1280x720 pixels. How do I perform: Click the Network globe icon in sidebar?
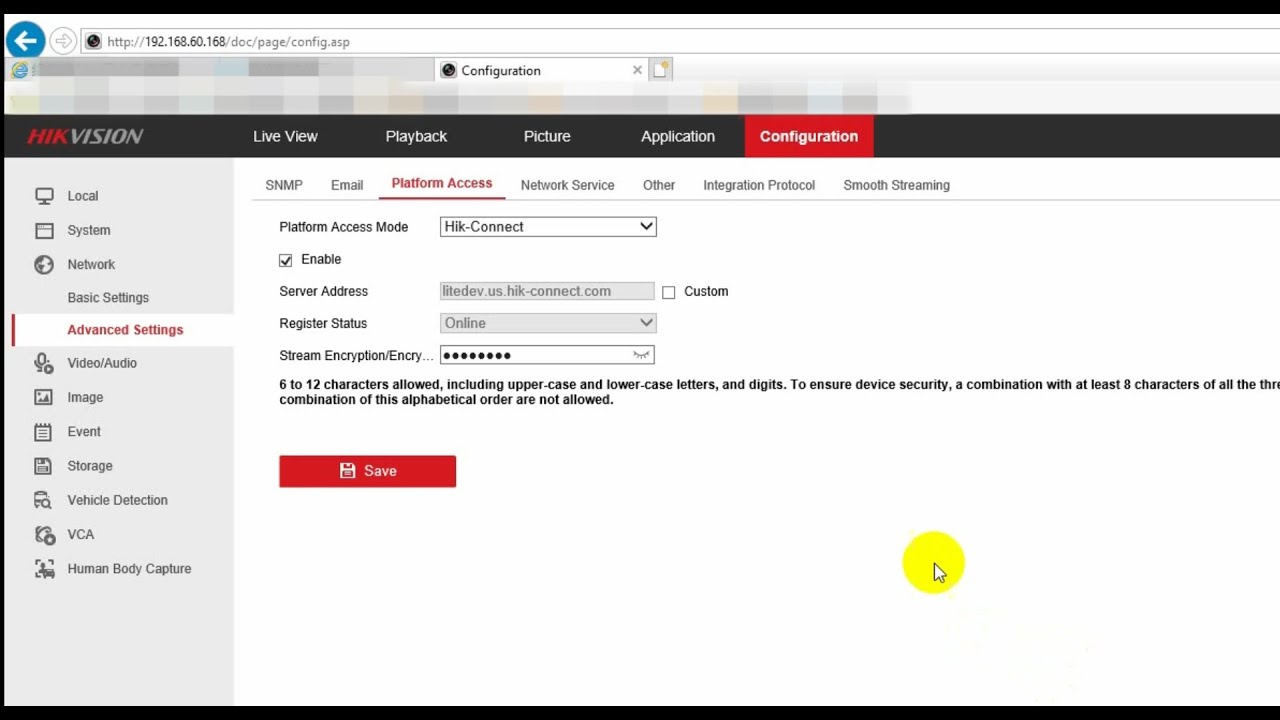point(44,264)
